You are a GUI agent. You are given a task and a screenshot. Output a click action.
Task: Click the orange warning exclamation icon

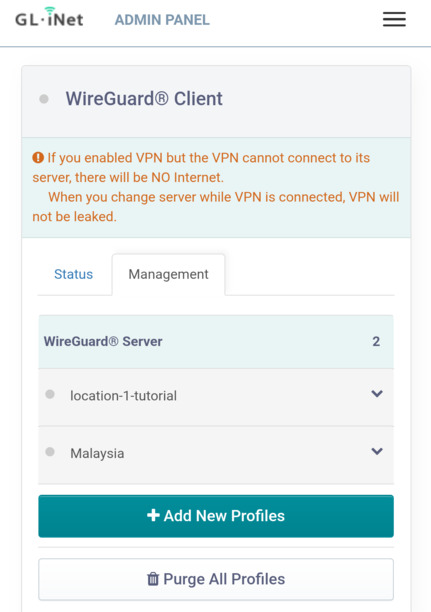coord(38,158)
